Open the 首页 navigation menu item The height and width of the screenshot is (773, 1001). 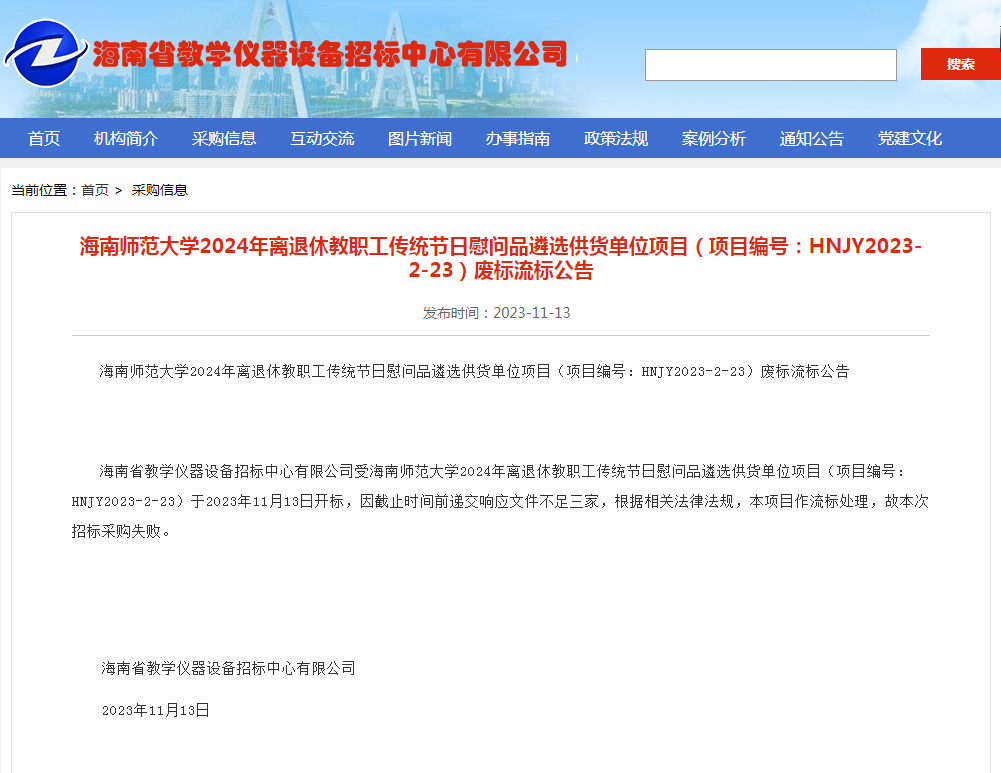44,139
